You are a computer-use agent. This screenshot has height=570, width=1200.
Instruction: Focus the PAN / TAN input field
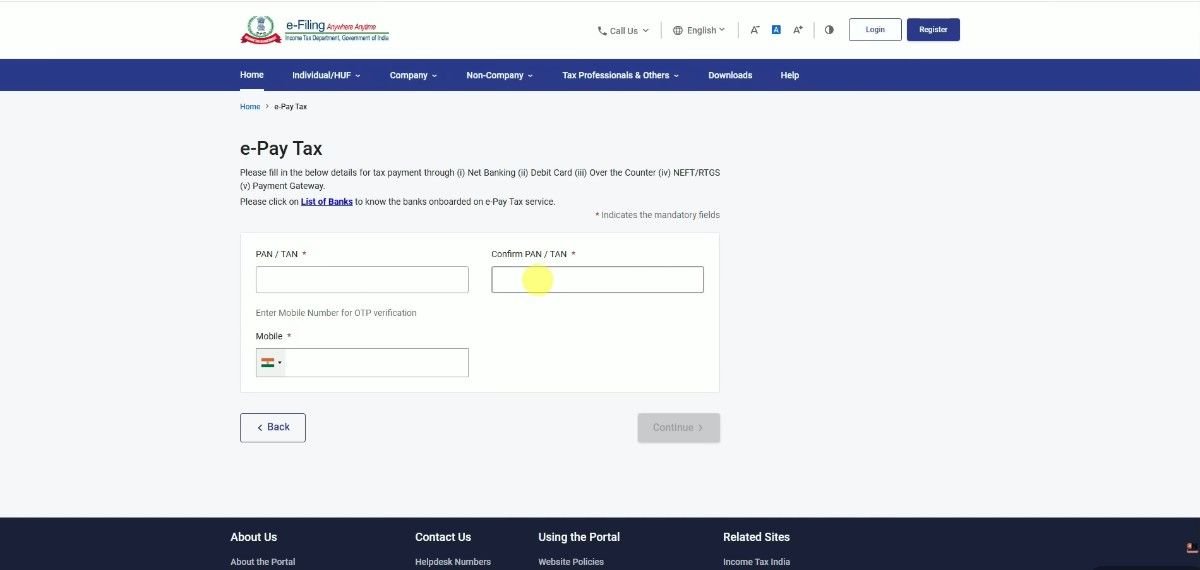[x=362, y=280]
